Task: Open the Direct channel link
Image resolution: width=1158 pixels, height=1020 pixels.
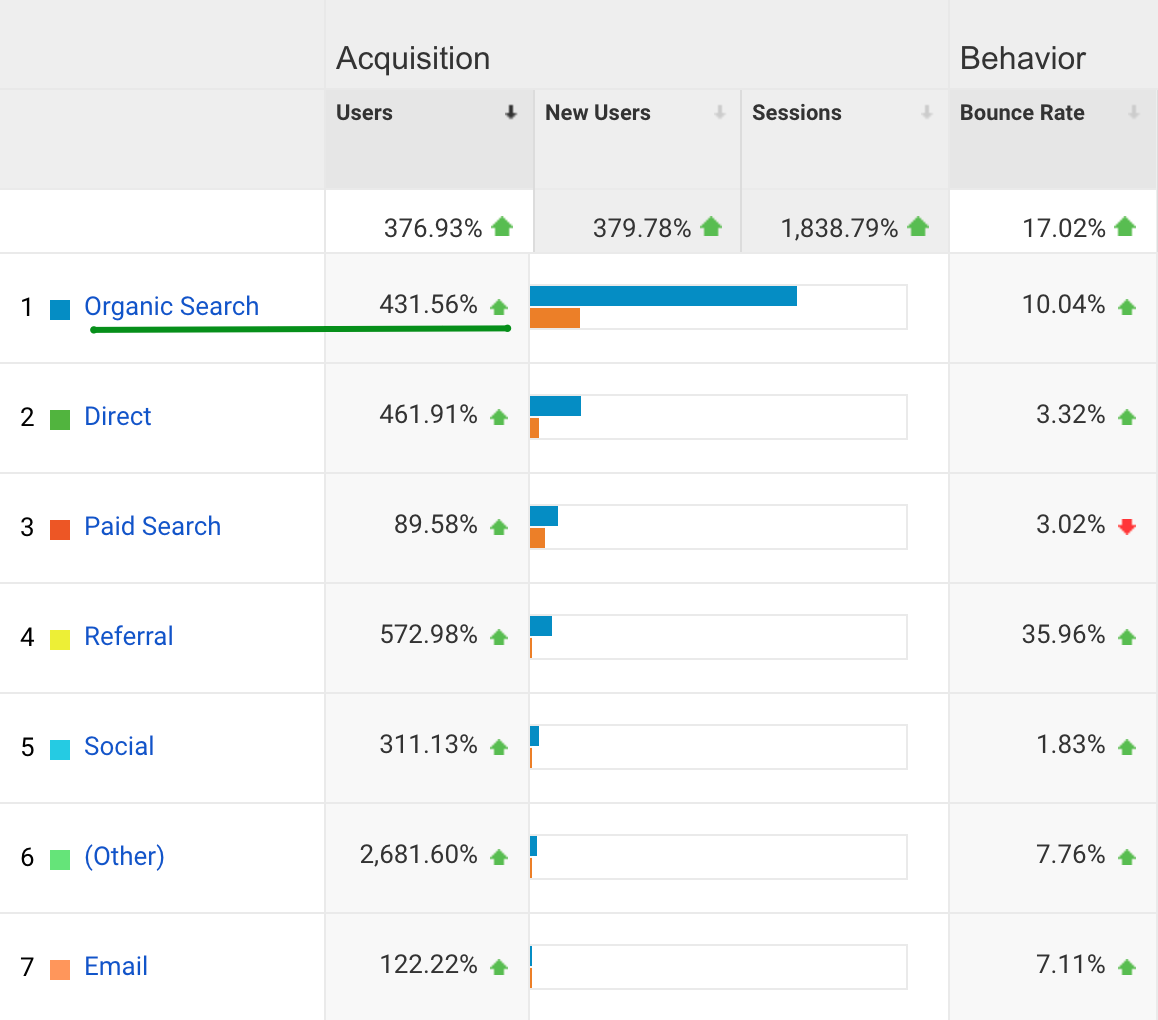Action: (118, 417)
